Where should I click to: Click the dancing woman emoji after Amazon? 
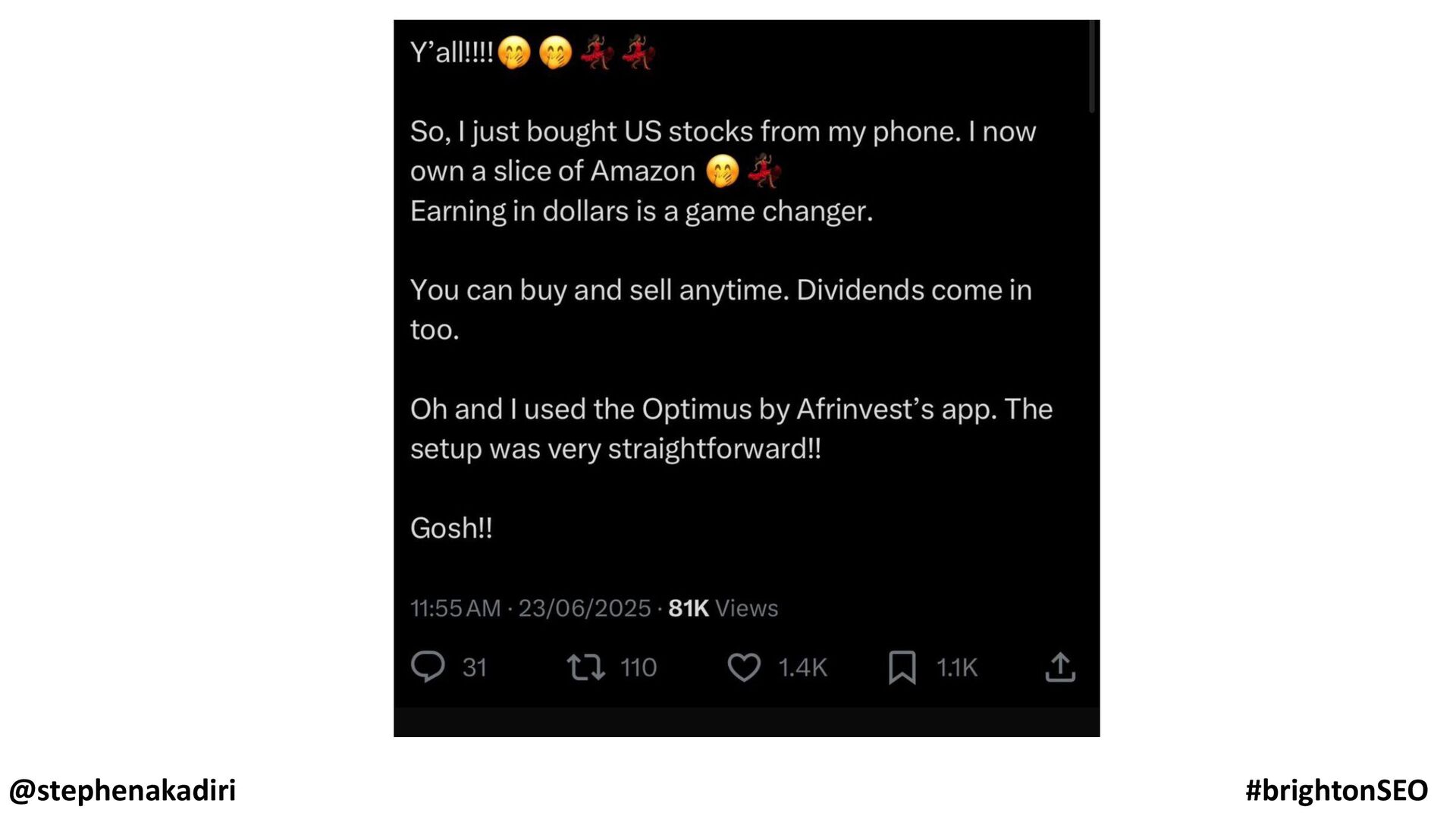(763, 171)
